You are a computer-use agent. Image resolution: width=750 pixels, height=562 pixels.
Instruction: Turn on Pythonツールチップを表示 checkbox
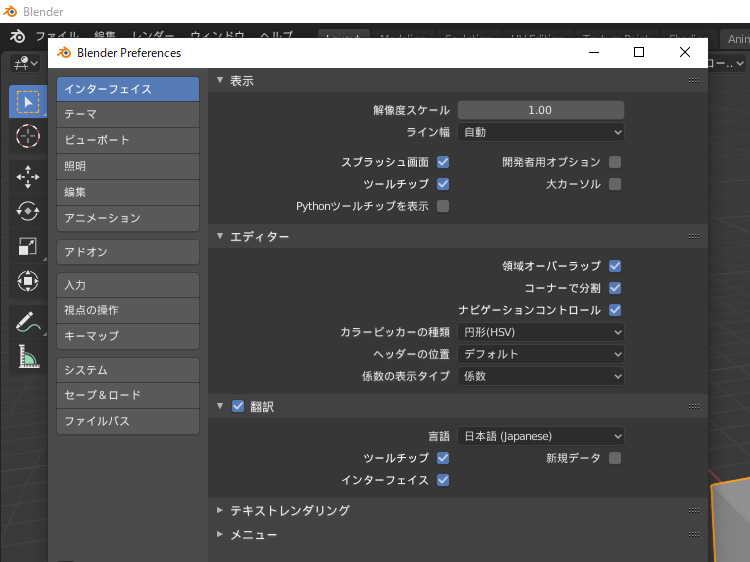pyautogui.click(x=443, y=206)
